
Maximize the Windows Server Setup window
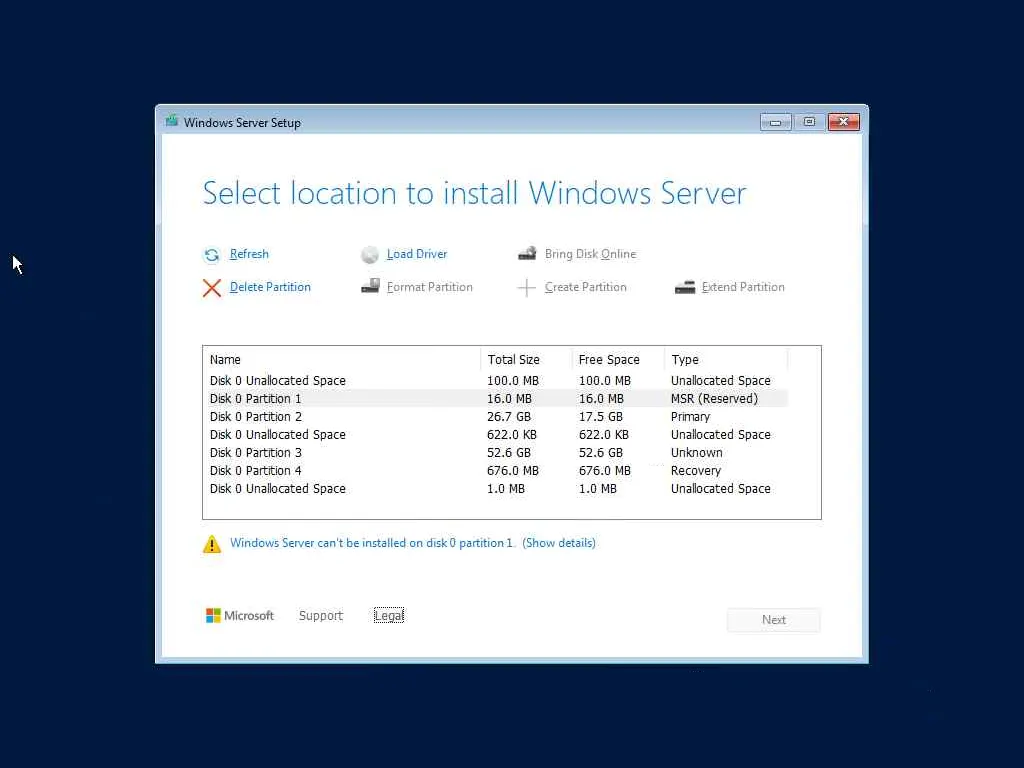(809, 122)
